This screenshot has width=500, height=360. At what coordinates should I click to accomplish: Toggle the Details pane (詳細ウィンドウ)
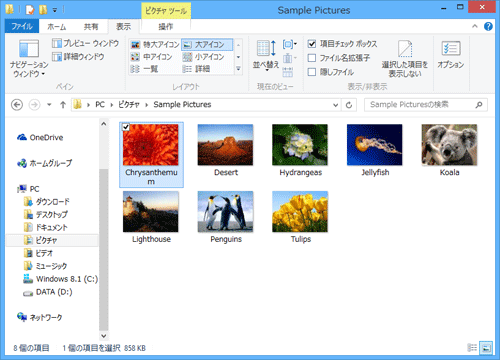(x=78, y=56)
